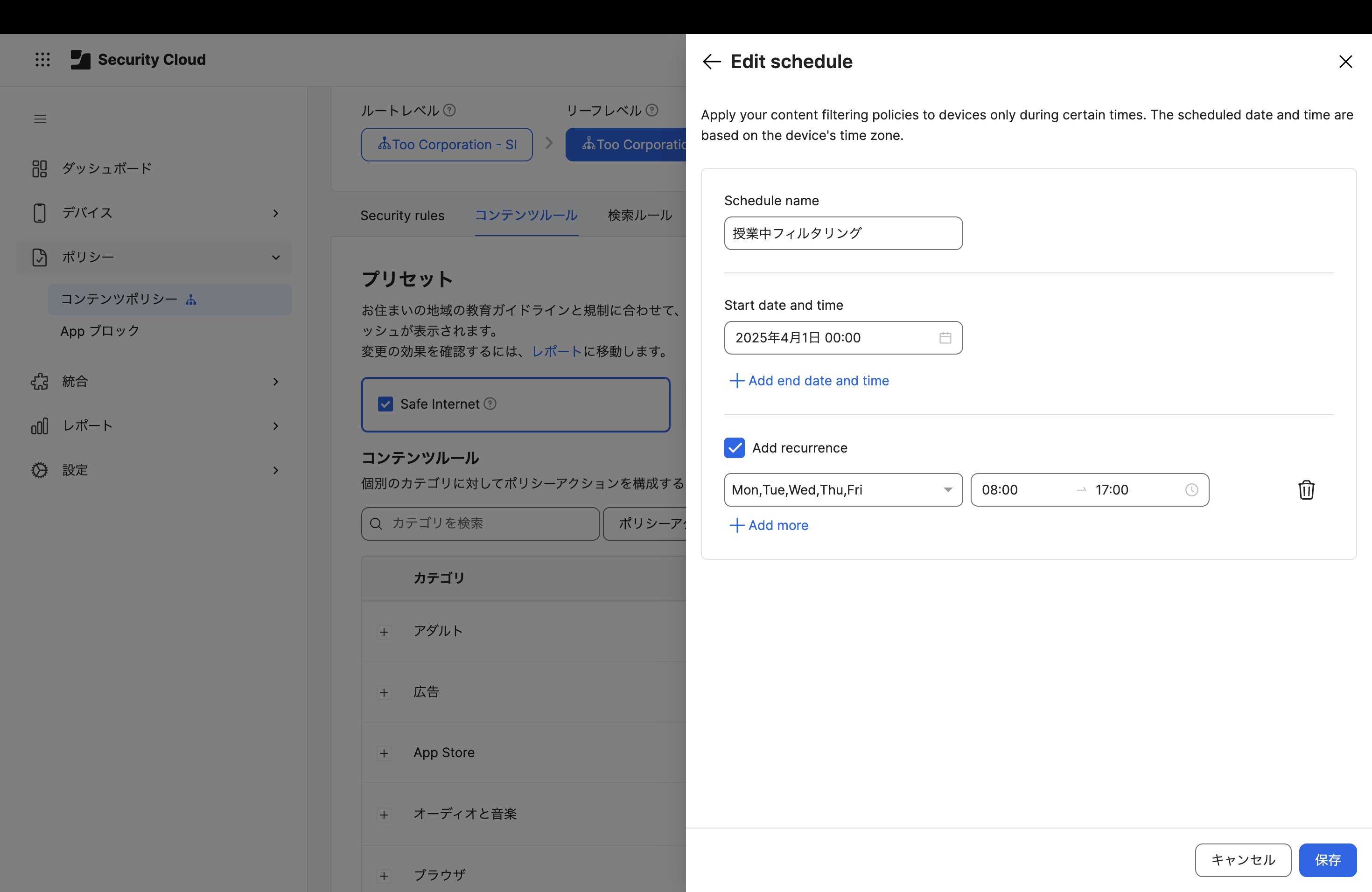Open calendar icon in start date field
Screen dimensions: 1372x892
[945, 338]
